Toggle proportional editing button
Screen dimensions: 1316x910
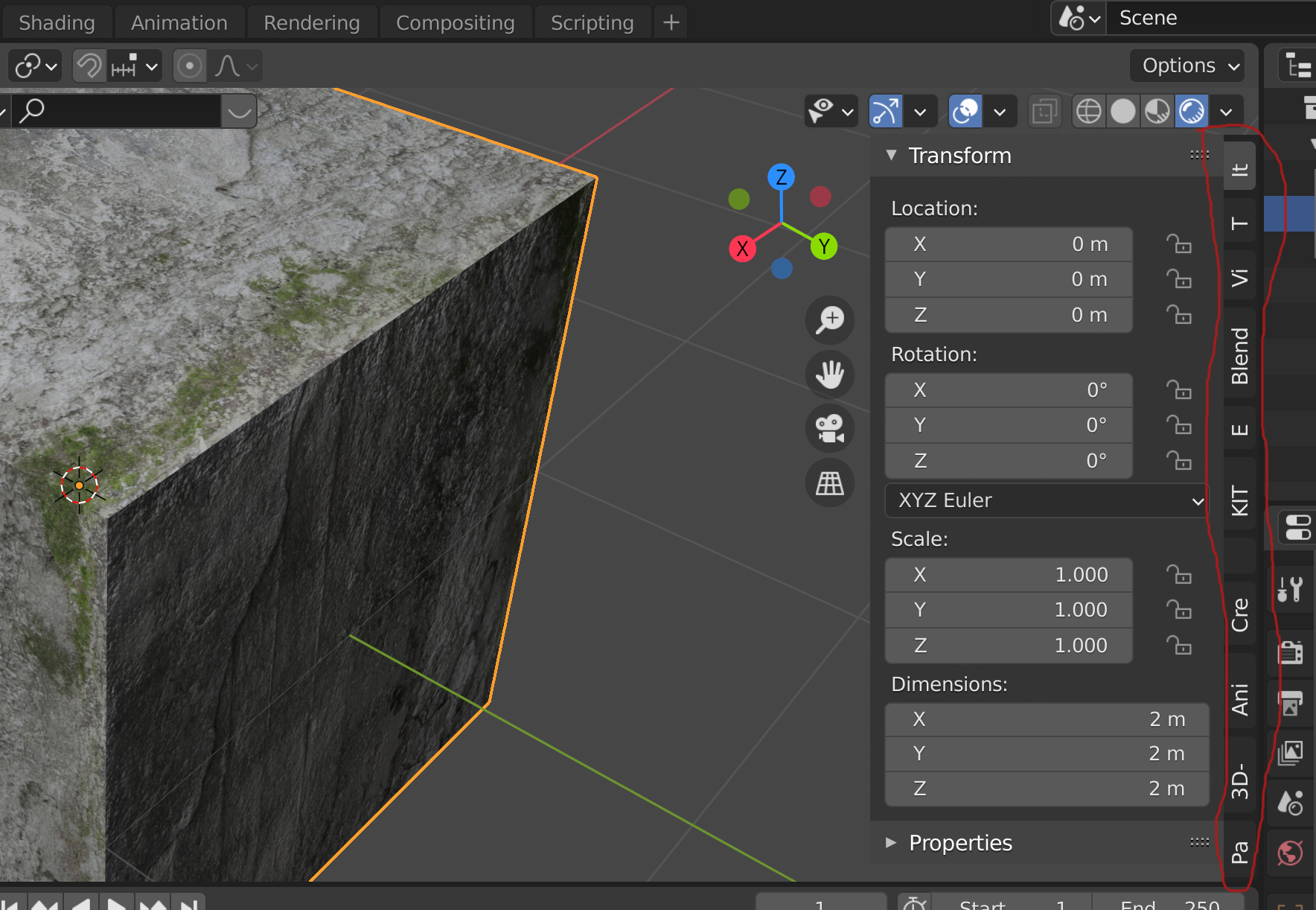click(189, 66)
